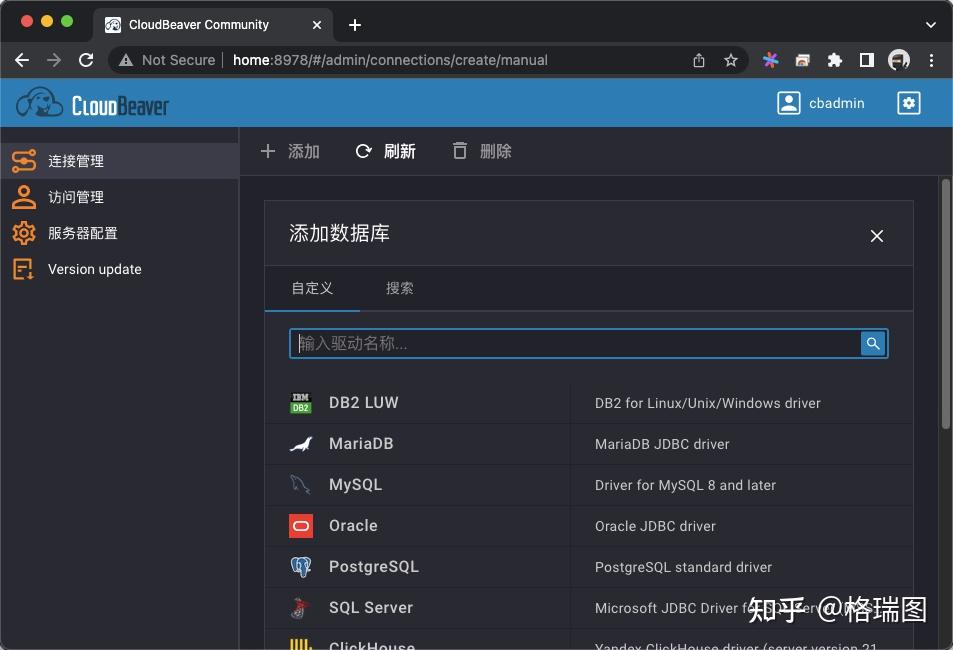Click the Oracle driver icon
The width and height of the screenshot is (953, 650).
[x=300, y=525]
